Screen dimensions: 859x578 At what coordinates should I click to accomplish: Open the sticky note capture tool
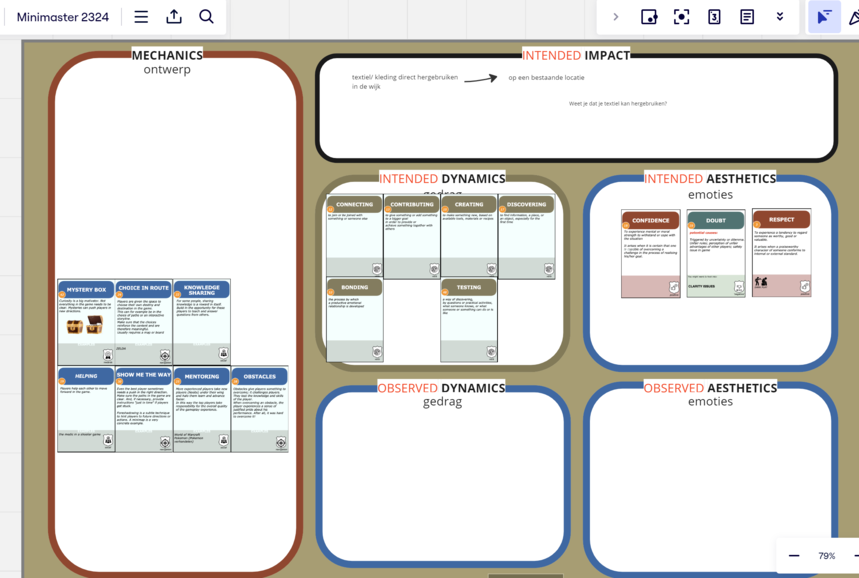(649, 17)
